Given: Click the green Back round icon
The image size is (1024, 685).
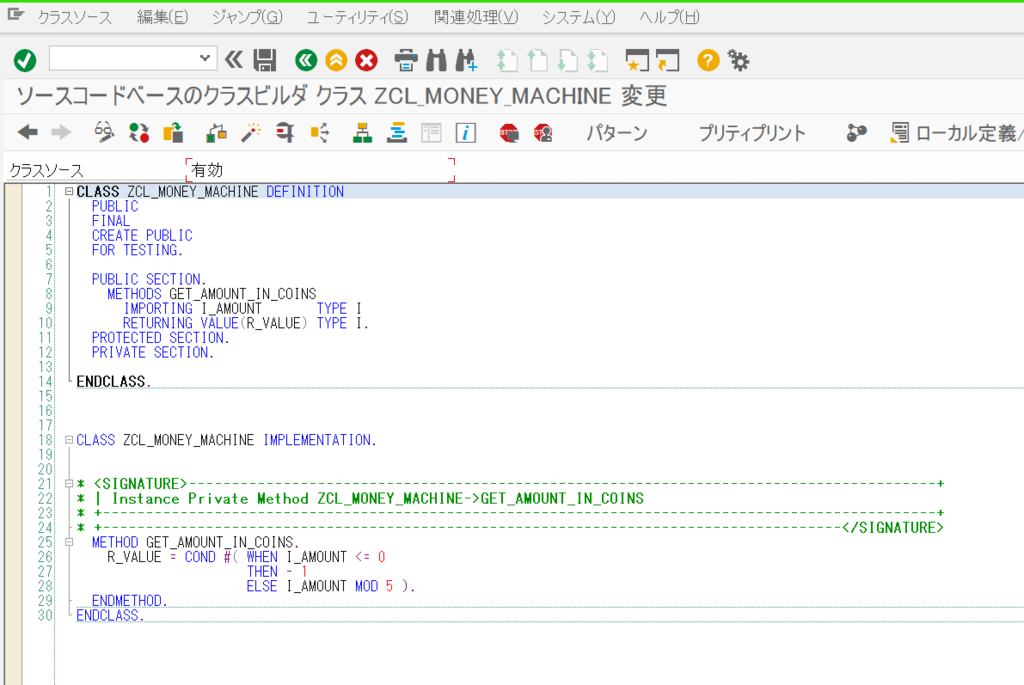Looking at the screenshot, I should tap(306, 60).
